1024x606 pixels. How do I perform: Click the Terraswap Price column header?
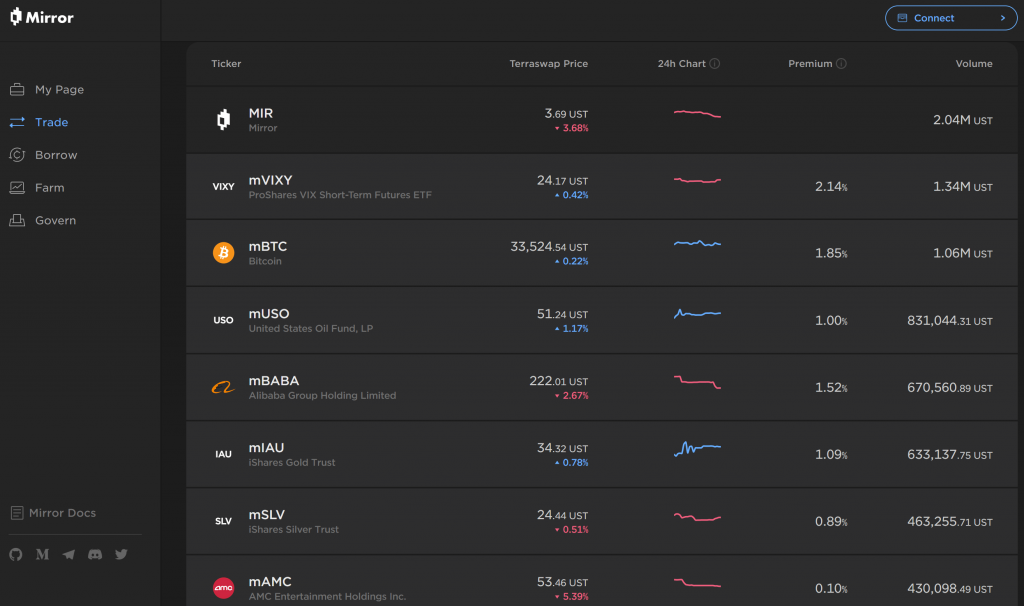click(x=549, y=63)
